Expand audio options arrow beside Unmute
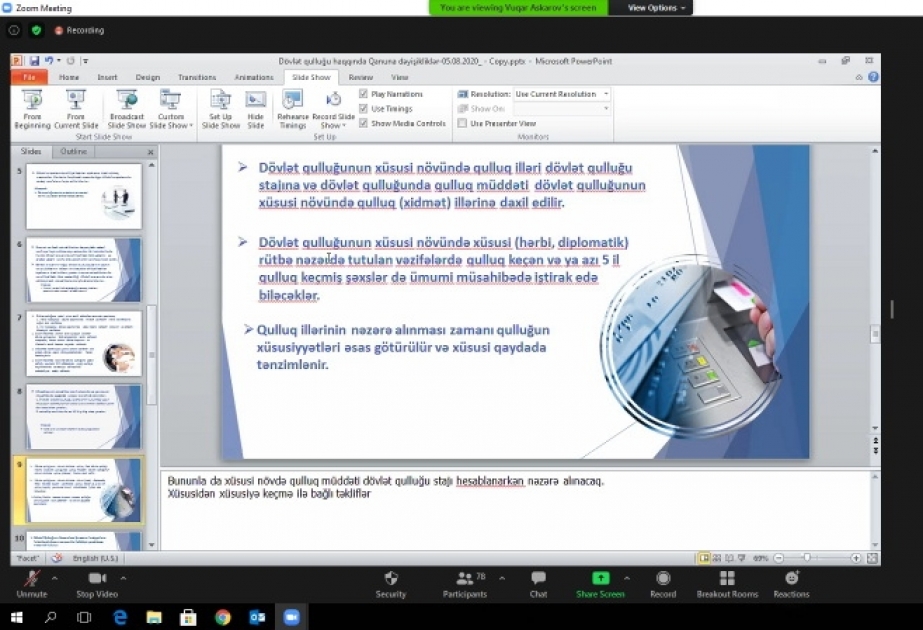This screenshot has height=630, width=923. click(55, 578)
